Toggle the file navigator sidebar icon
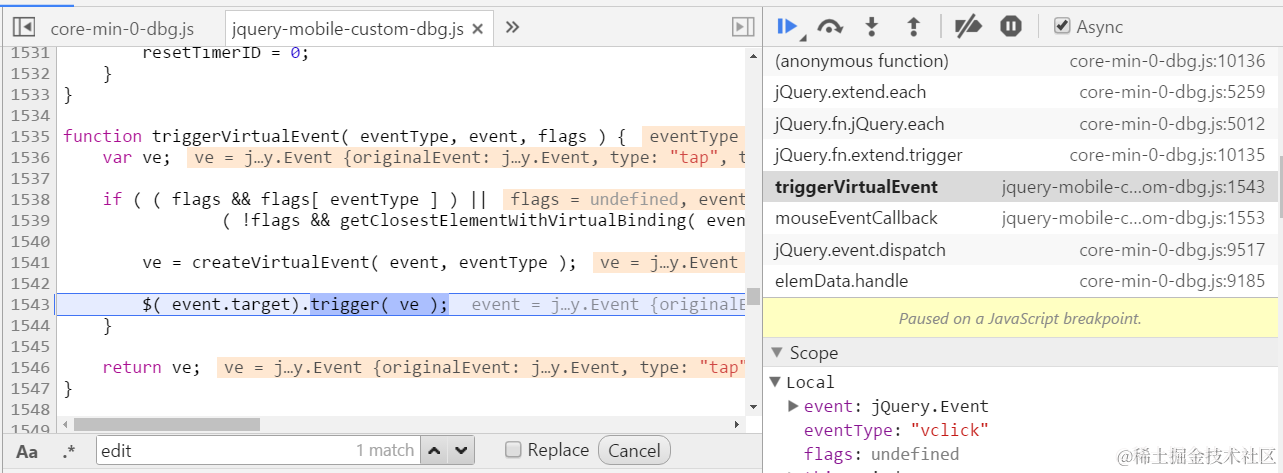1283x473 pixels. click(x=24, y=27)
